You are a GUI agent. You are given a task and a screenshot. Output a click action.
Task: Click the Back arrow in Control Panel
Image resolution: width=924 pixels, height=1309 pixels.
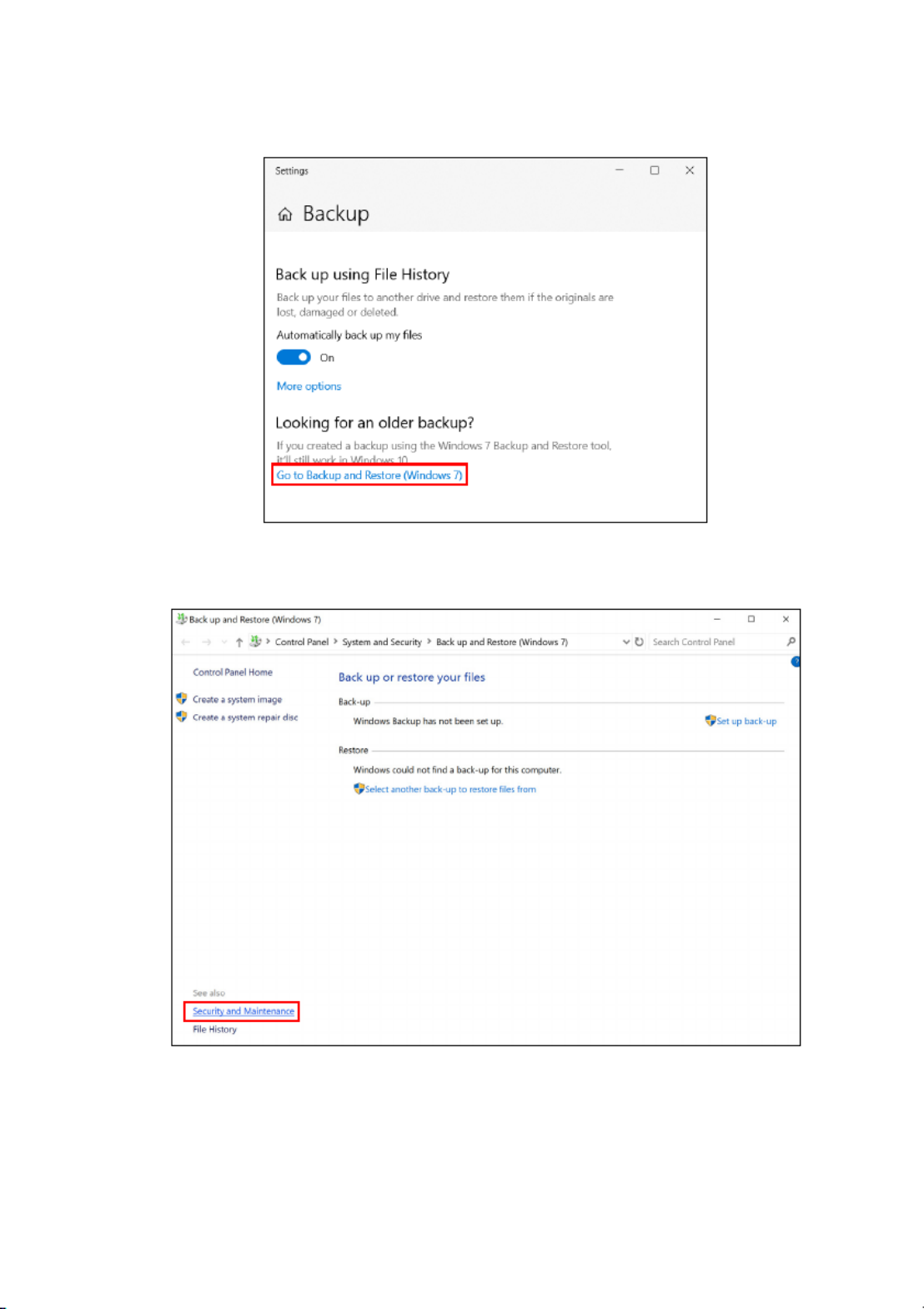(x=185, y=642)
